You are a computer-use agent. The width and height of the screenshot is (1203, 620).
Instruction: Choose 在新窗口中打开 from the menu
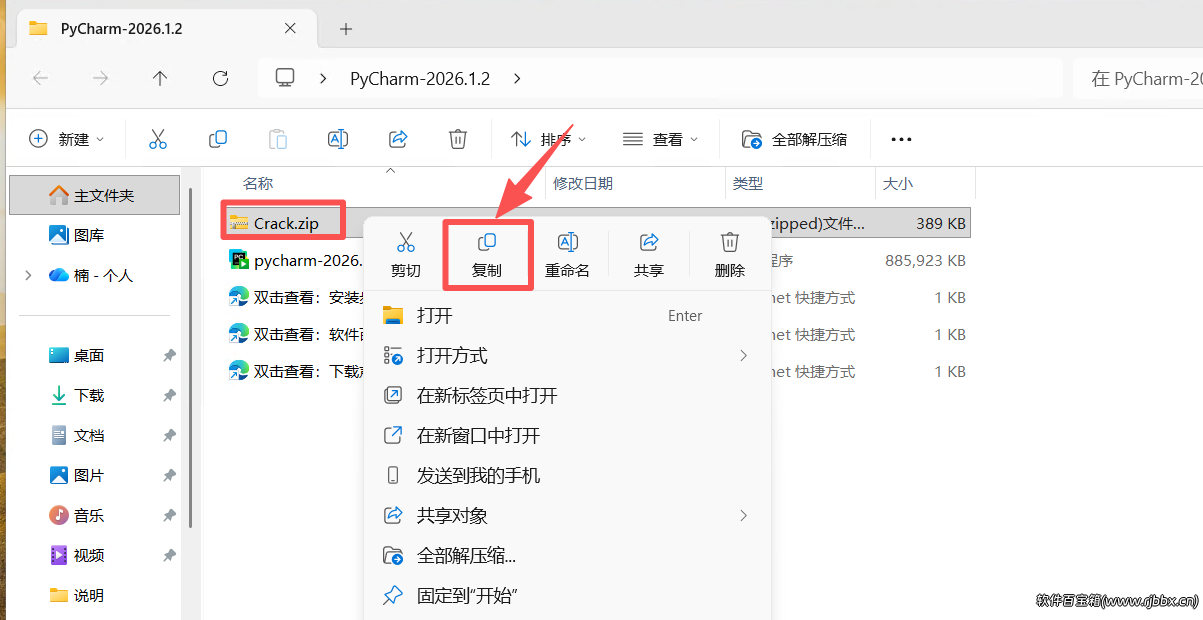pyautogui.click(x=567, y=436)
